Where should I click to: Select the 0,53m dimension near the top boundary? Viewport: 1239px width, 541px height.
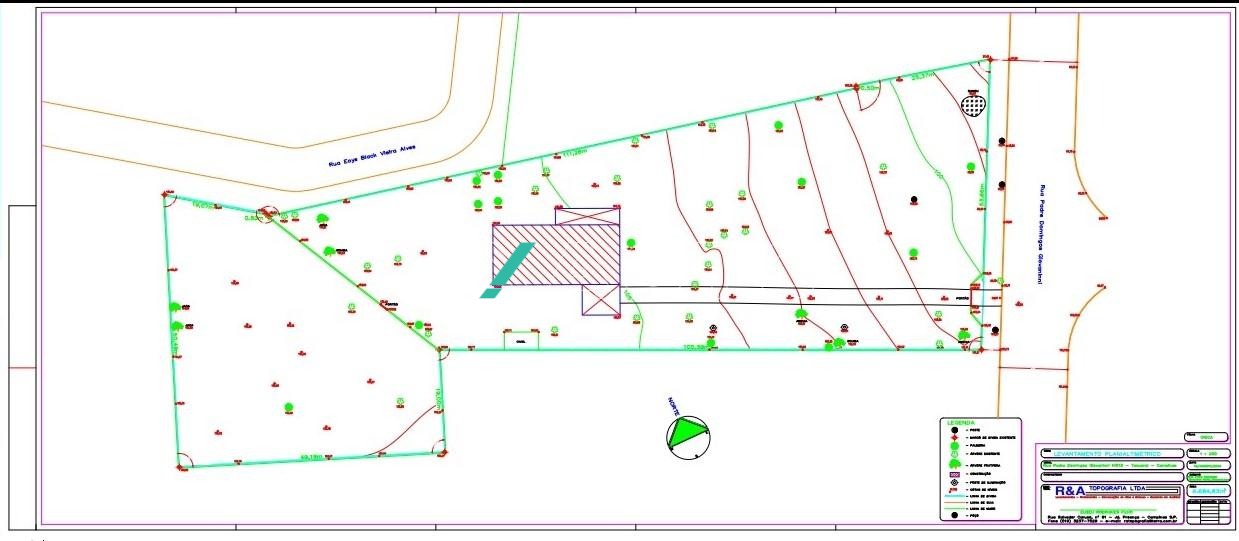tap(868, 88)
